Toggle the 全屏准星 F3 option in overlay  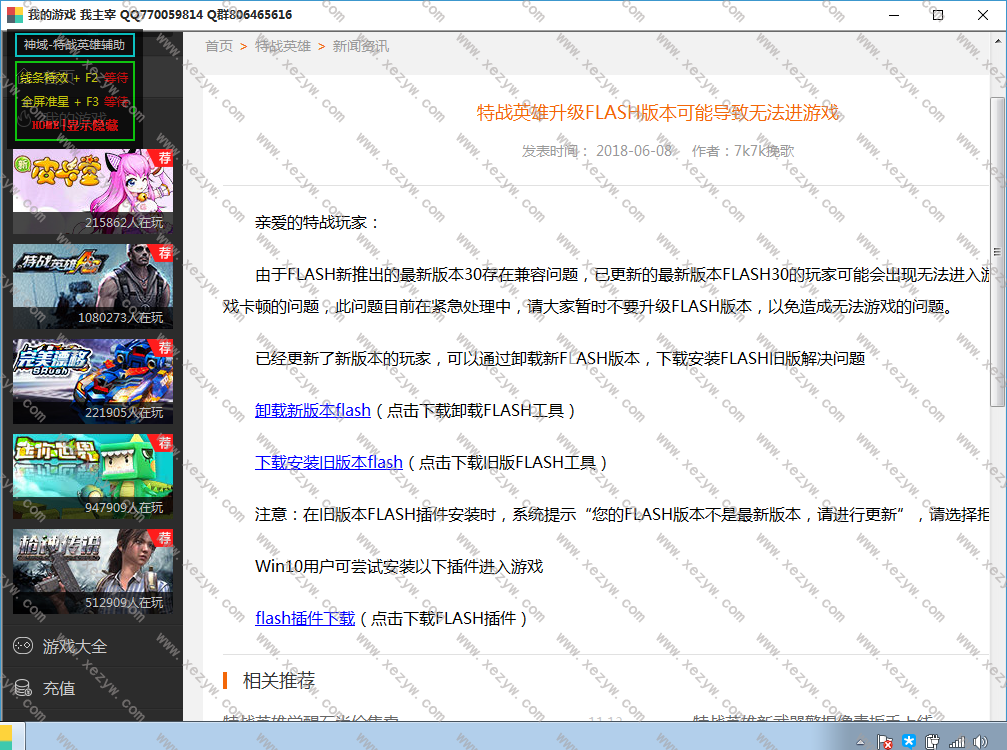tap(74, 101)
